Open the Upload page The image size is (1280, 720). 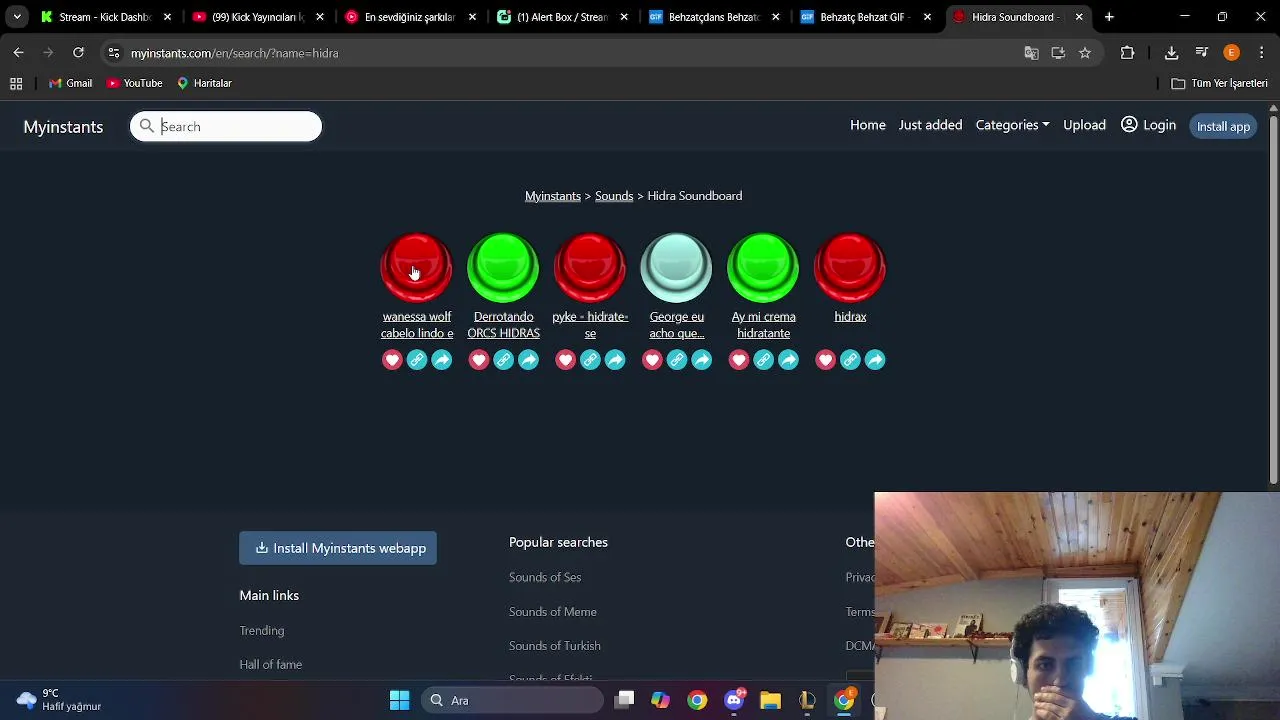(x=1084, y=125)
